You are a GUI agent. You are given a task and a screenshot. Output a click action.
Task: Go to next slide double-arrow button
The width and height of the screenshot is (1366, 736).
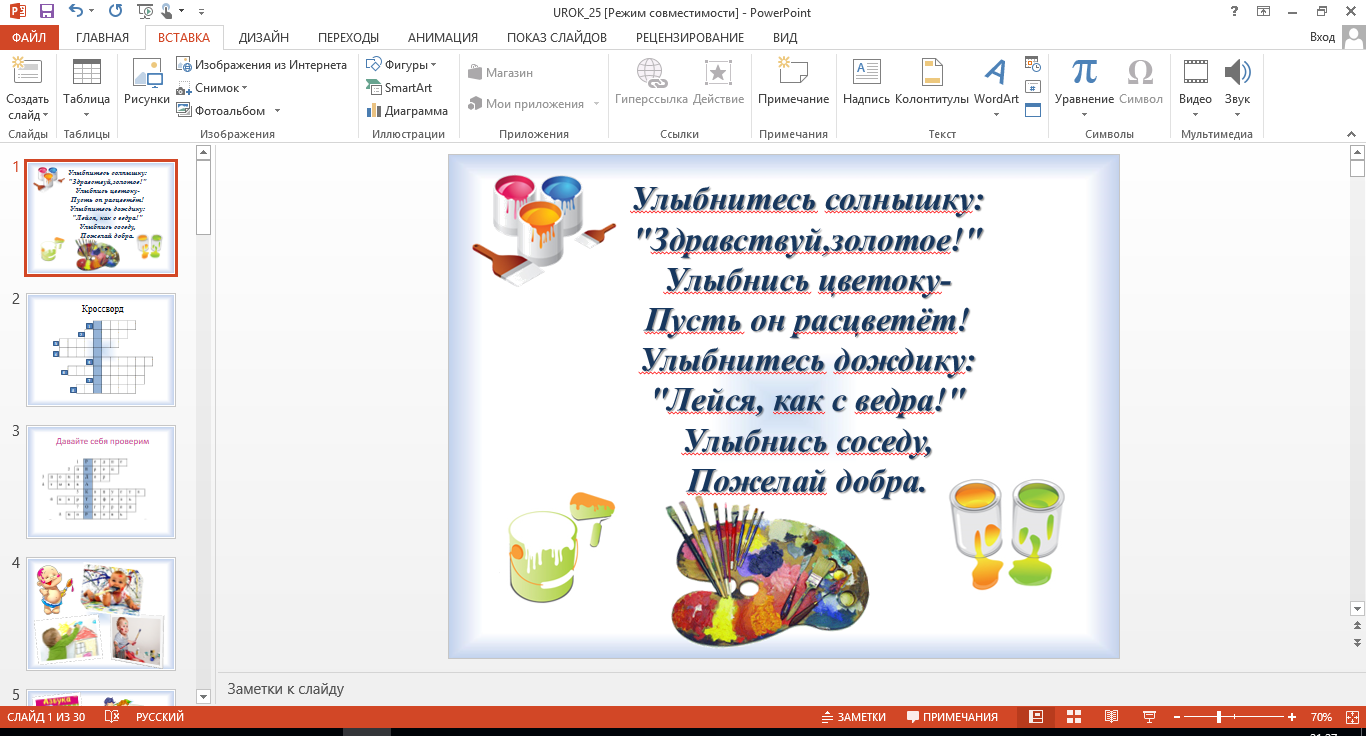click(1357, 641)
